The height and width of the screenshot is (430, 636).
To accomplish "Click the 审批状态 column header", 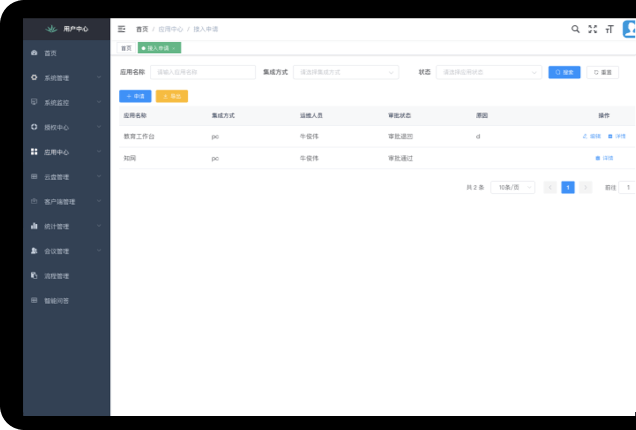I will tap(400, 116).
